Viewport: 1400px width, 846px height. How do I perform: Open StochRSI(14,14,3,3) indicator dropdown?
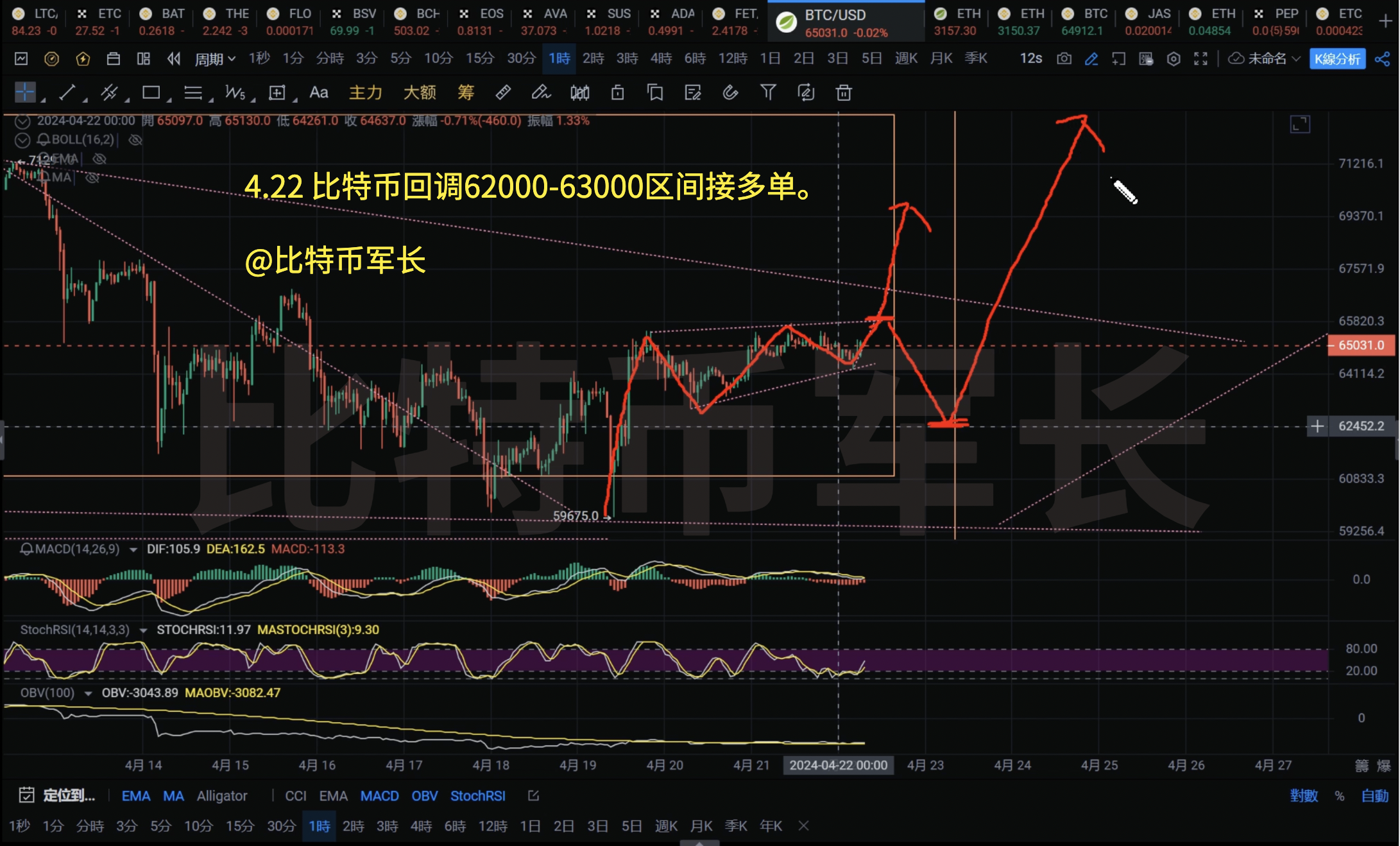click(x=143, y=630)
